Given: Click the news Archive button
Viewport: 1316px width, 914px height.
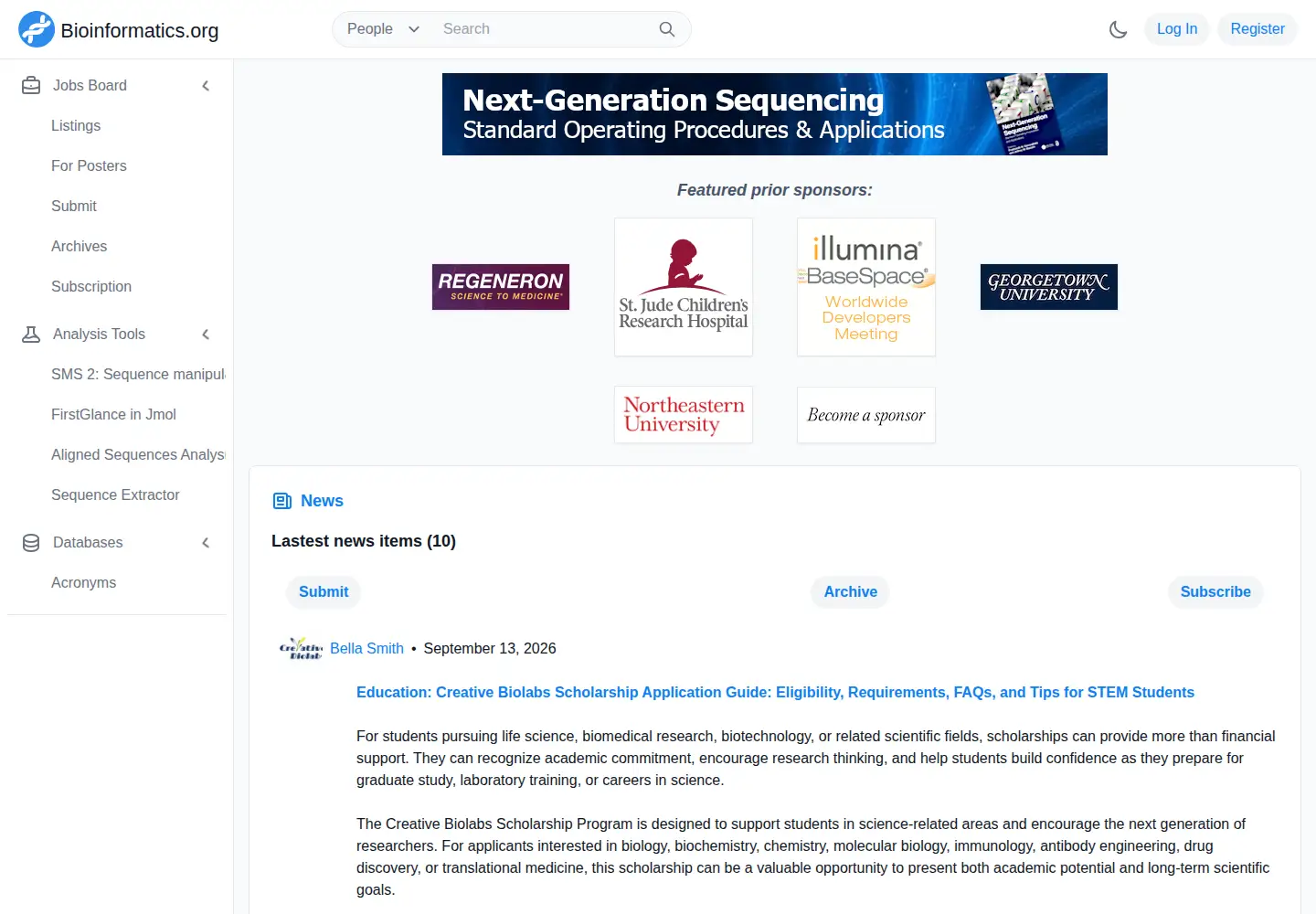Looking at the screenshot, I should pos(850,592).
